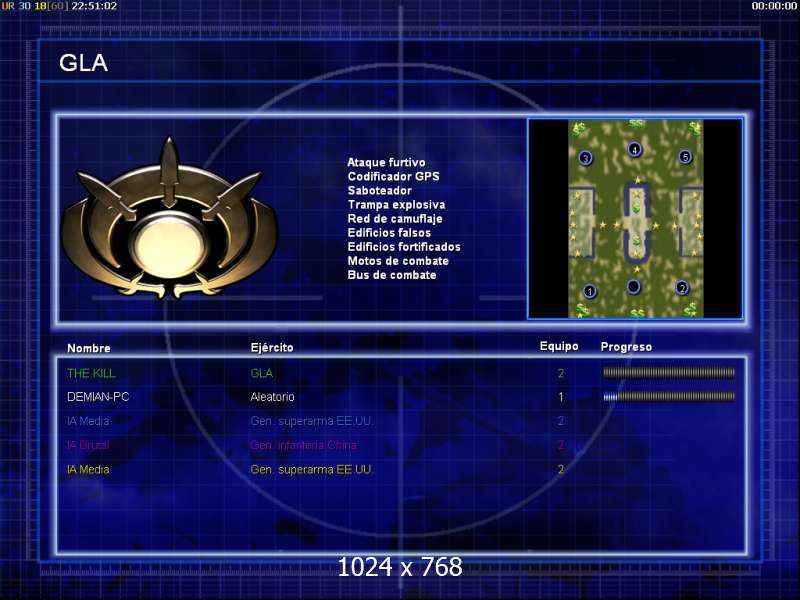Screen dimensions: 800x600
Task: Select start position 2 on the minimap
Action: 682,288
